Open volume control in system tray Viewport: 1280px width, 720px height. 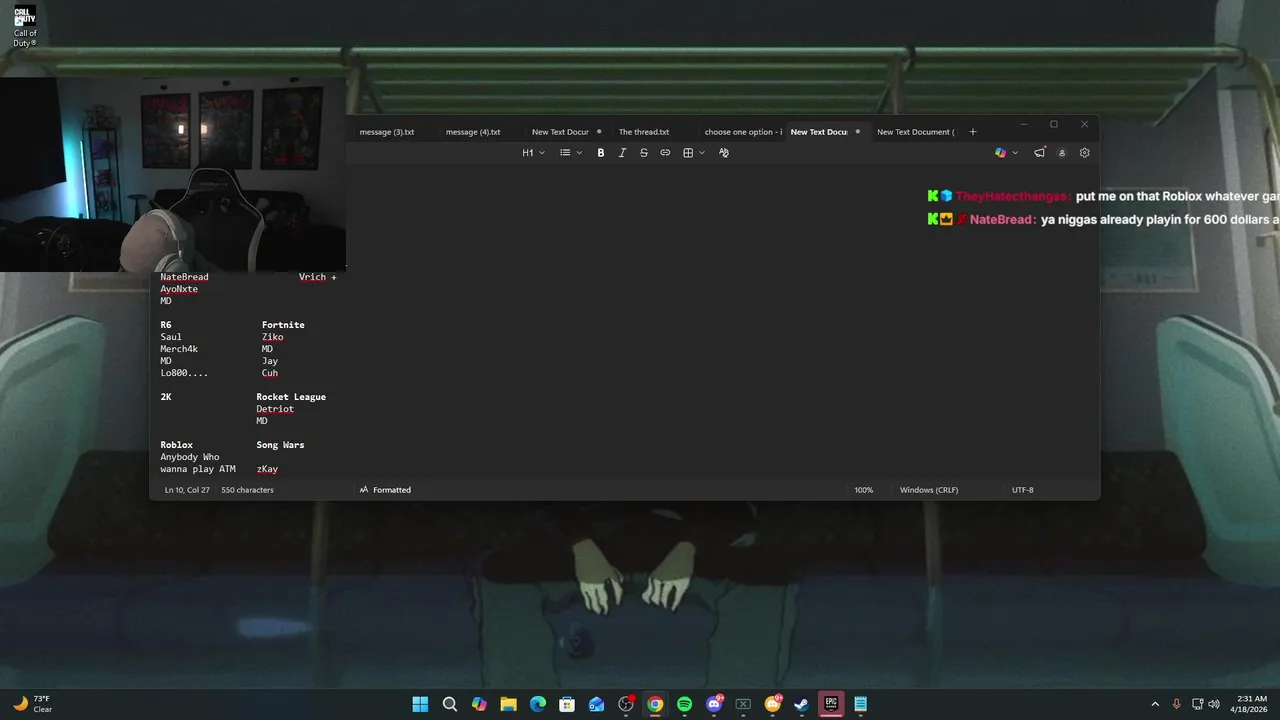1214,704
